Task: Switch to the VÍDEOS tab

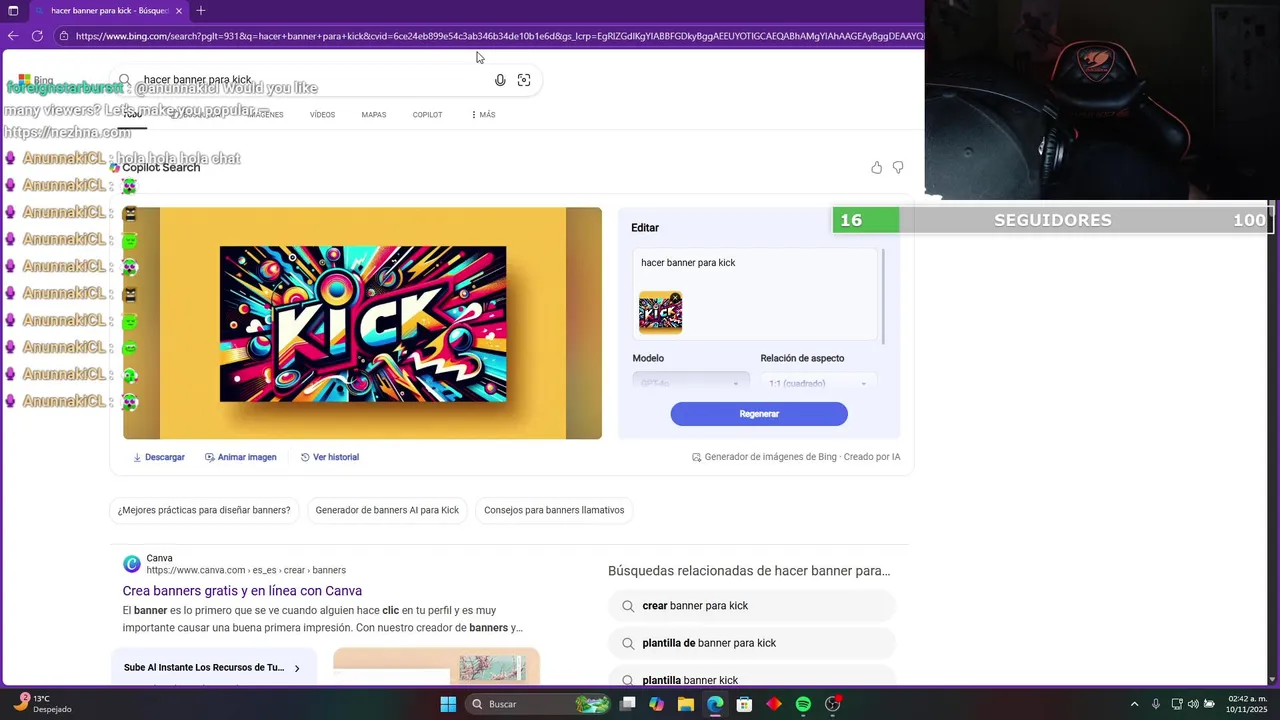Action: [x=322, y=115]
